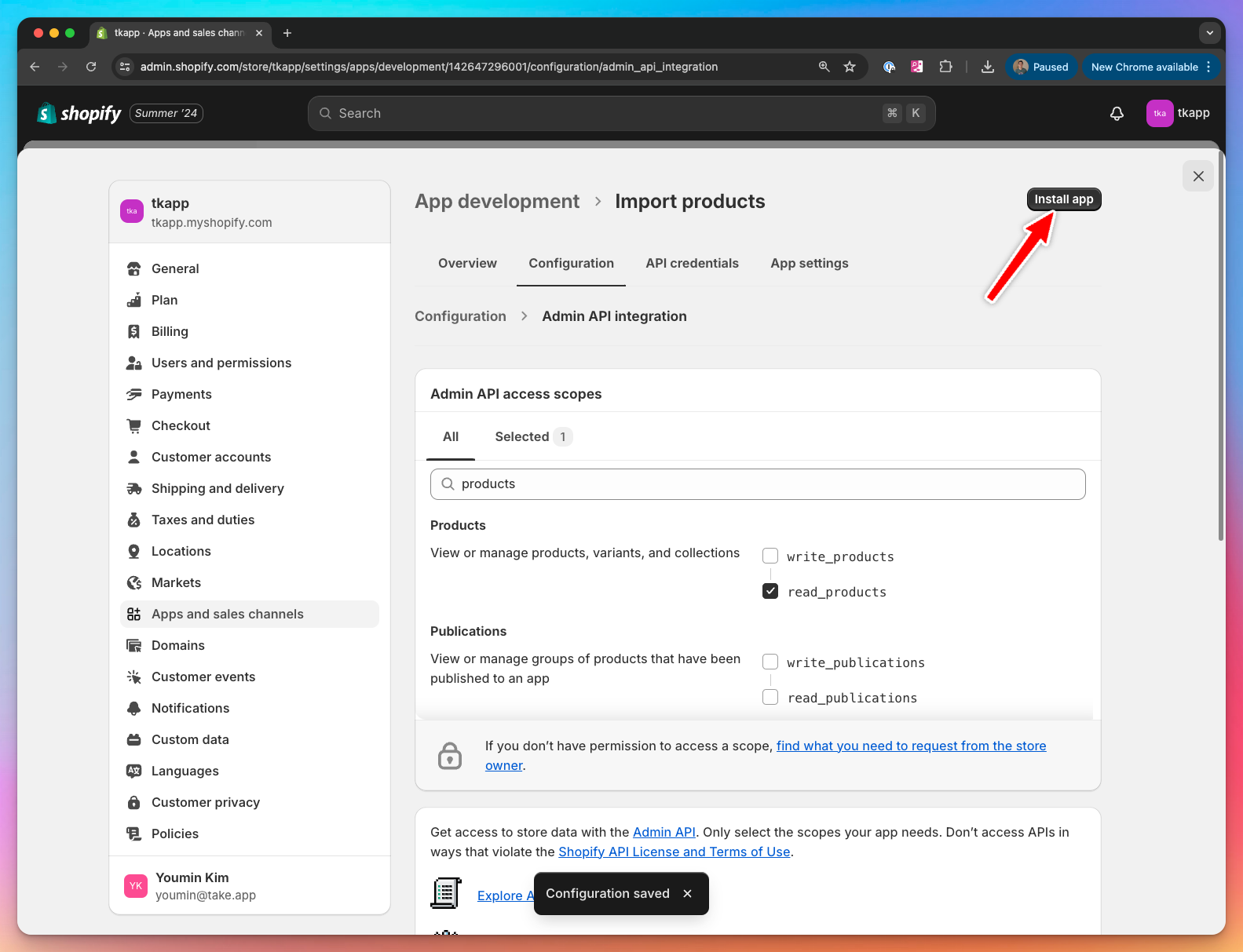Click the Users and permissions icon
1243x952 pixels.
[x=134, y=363]
